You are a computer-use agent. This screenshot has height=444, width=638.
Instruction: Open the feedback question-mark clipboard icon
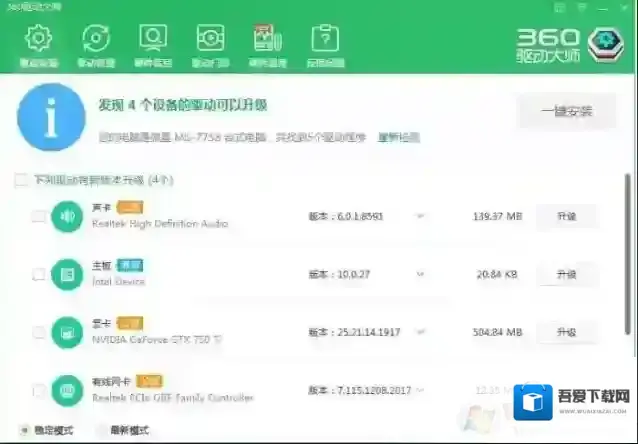click(x=325, y=44)
